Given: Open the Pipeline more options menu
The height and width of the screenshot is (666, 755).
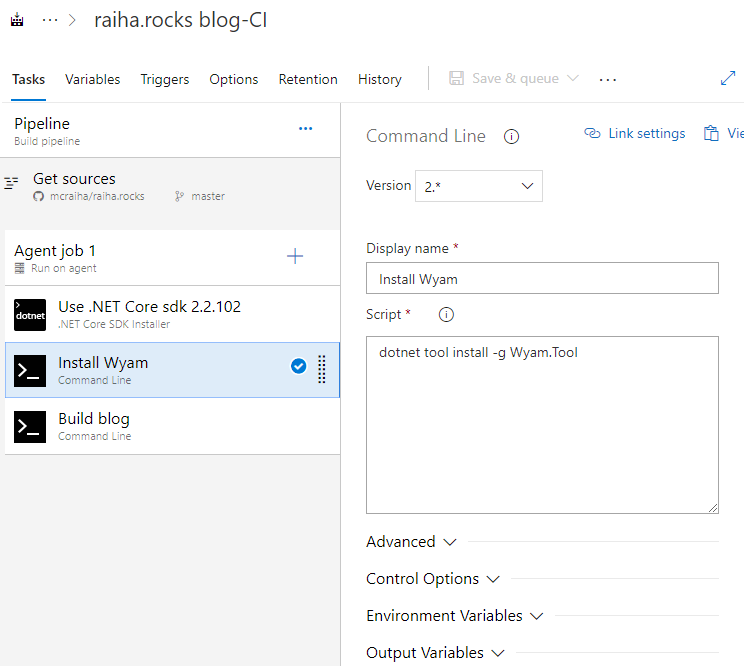Looking at the screenshot, I should tap(305, 129).
